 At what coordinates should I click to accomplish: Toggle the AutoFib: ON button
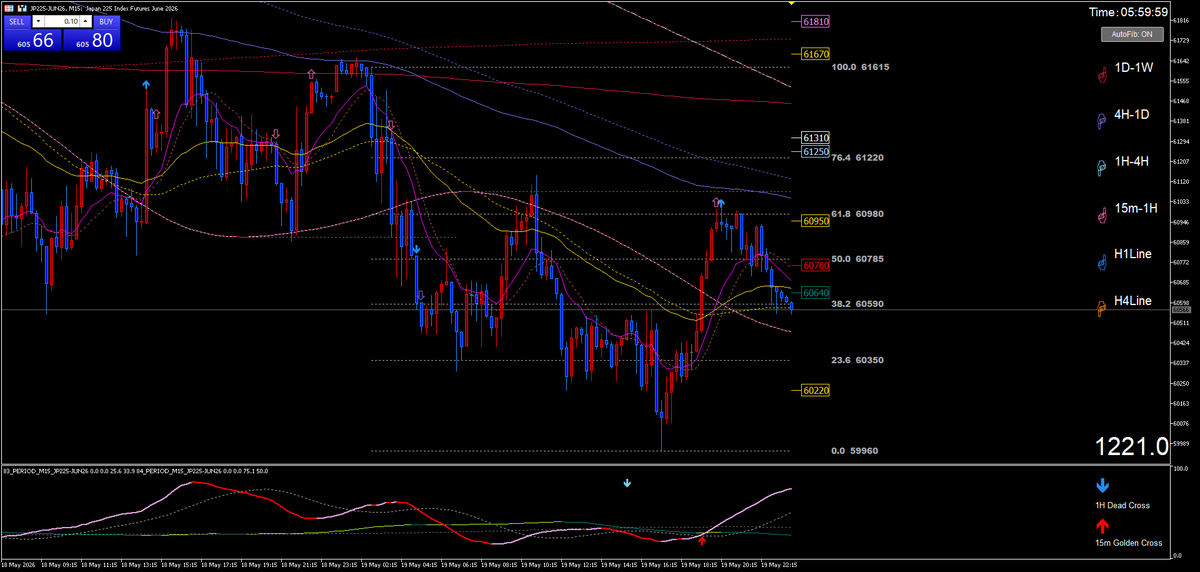(x=1133, y=34)
